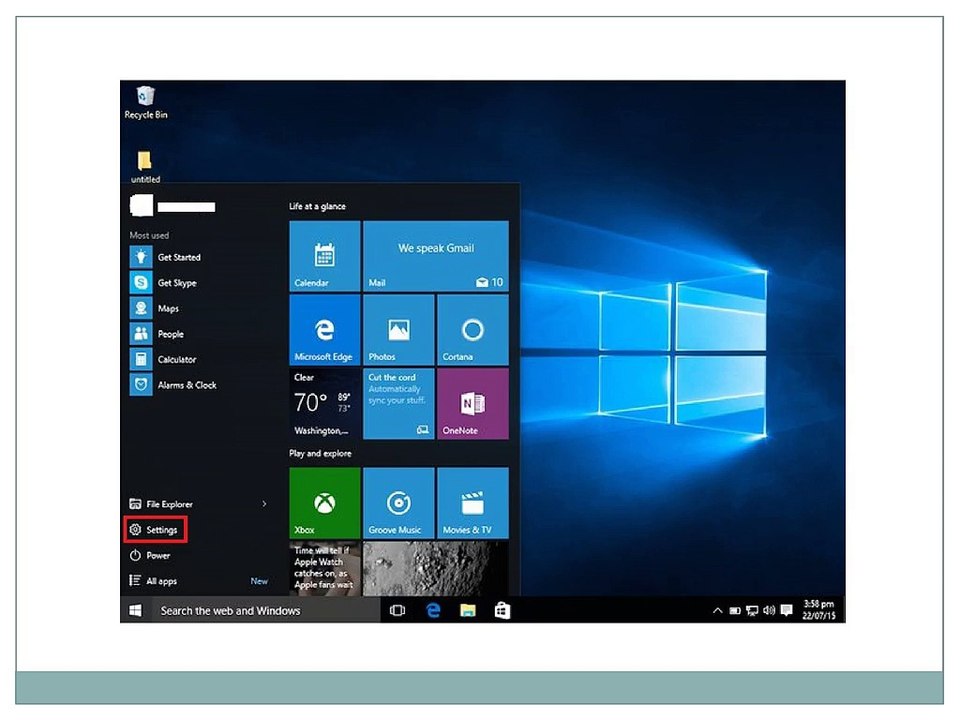The image size is (960, 720).
Task: Open the moon surface photo tile
Action: 436,568
